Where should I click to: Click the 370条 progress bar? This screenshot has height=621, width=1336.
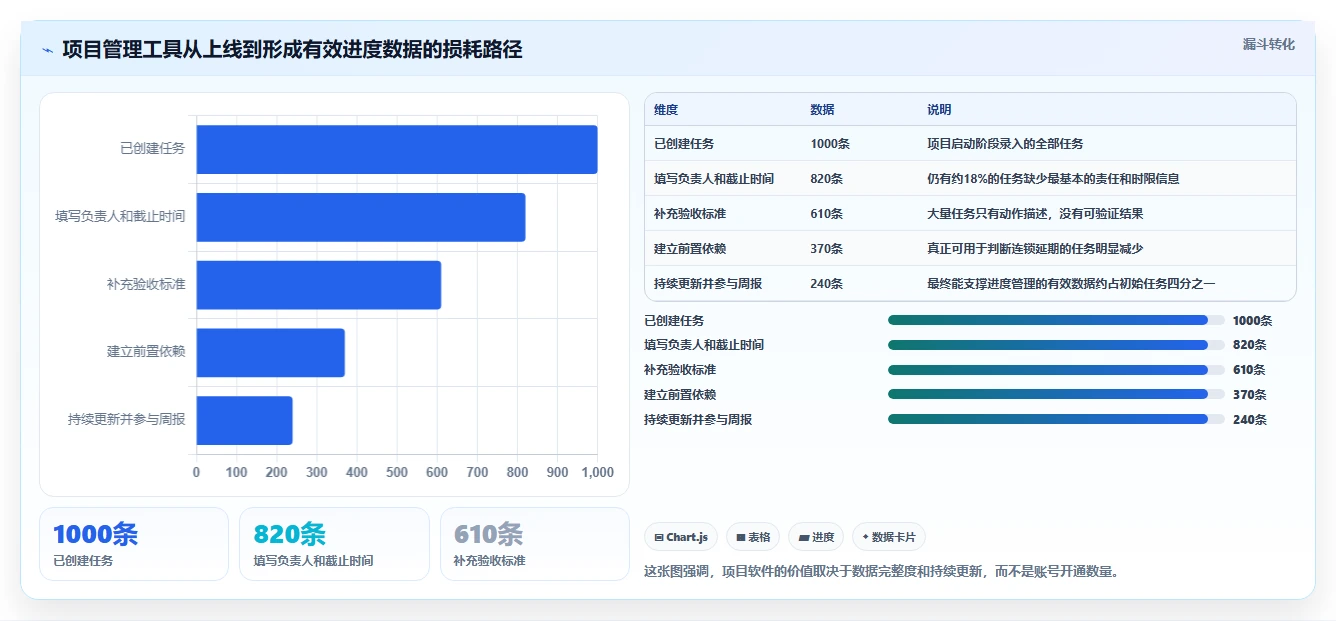tap(1056, 395)
